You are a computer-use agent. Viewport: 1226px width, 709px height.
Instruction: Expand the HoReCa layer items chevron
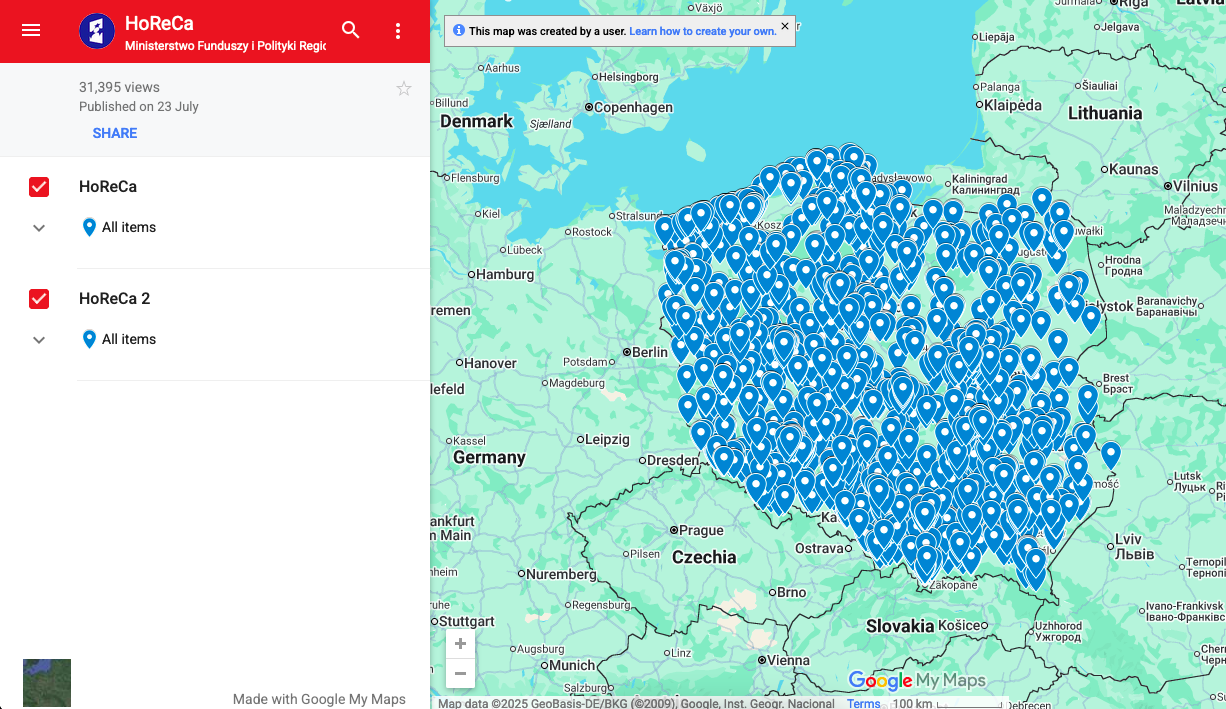[x=39, y=228]
